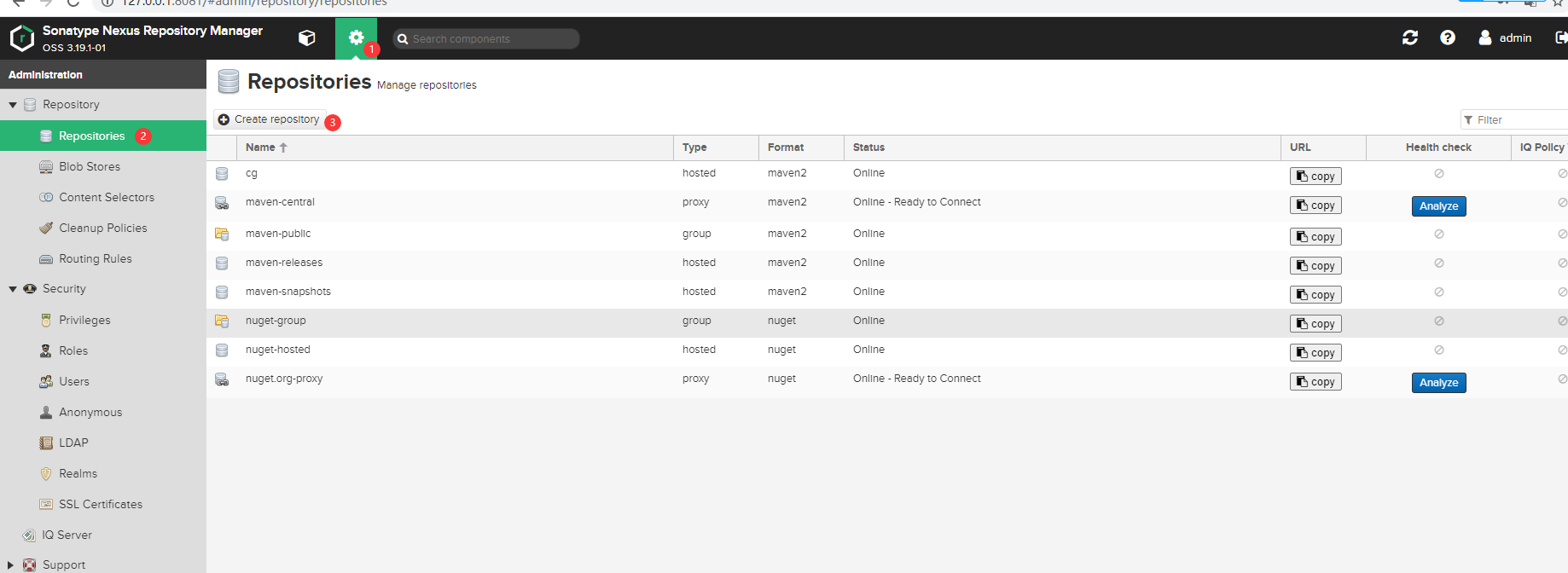Copy the URL of nuget-hosted
1568x573 pixels.
[1315, 353]
